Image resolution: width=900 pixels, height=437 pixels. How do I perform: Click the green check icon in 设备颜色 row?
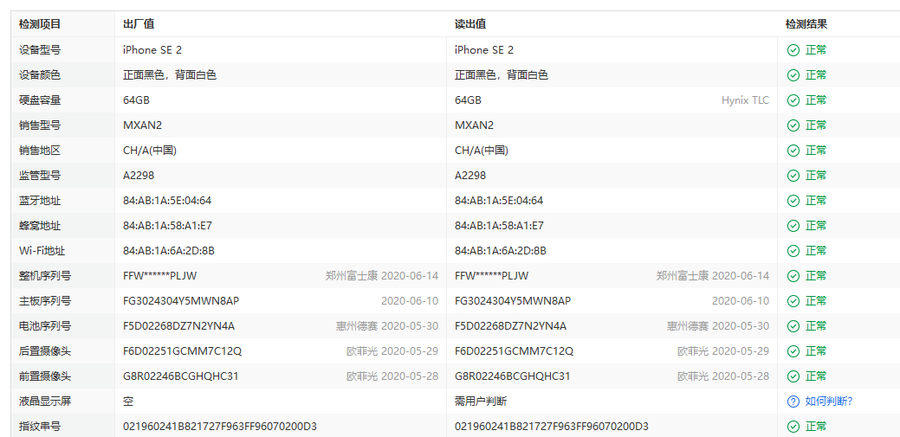click(793, 75)
